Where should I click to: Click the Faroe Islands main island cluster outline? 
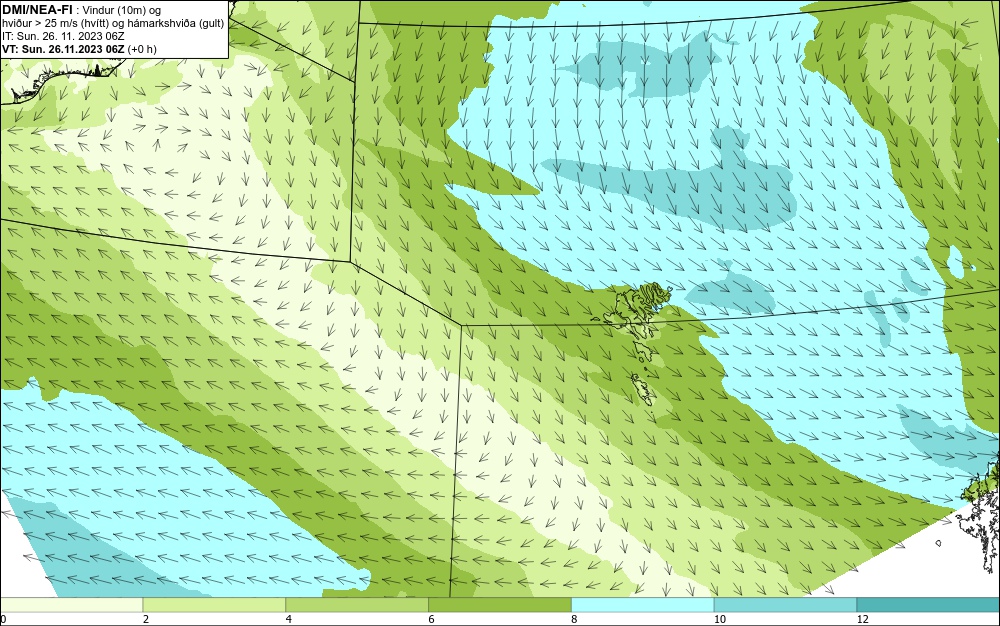tap(638, 309)
